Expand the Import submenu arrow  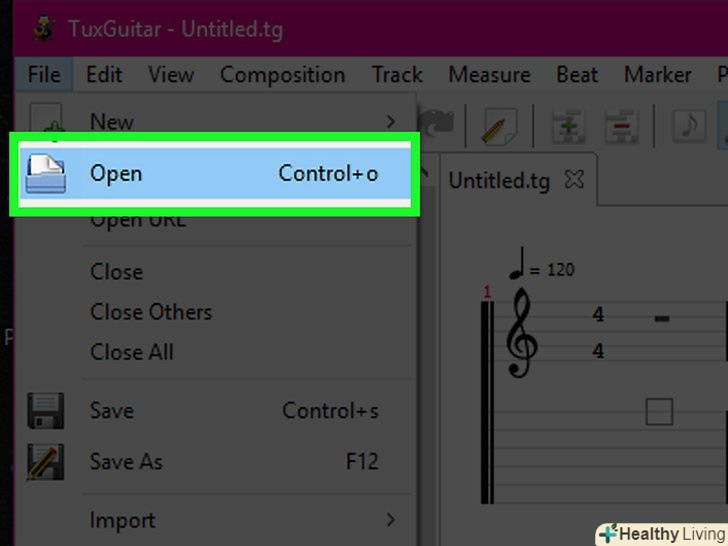click(391, 520)
